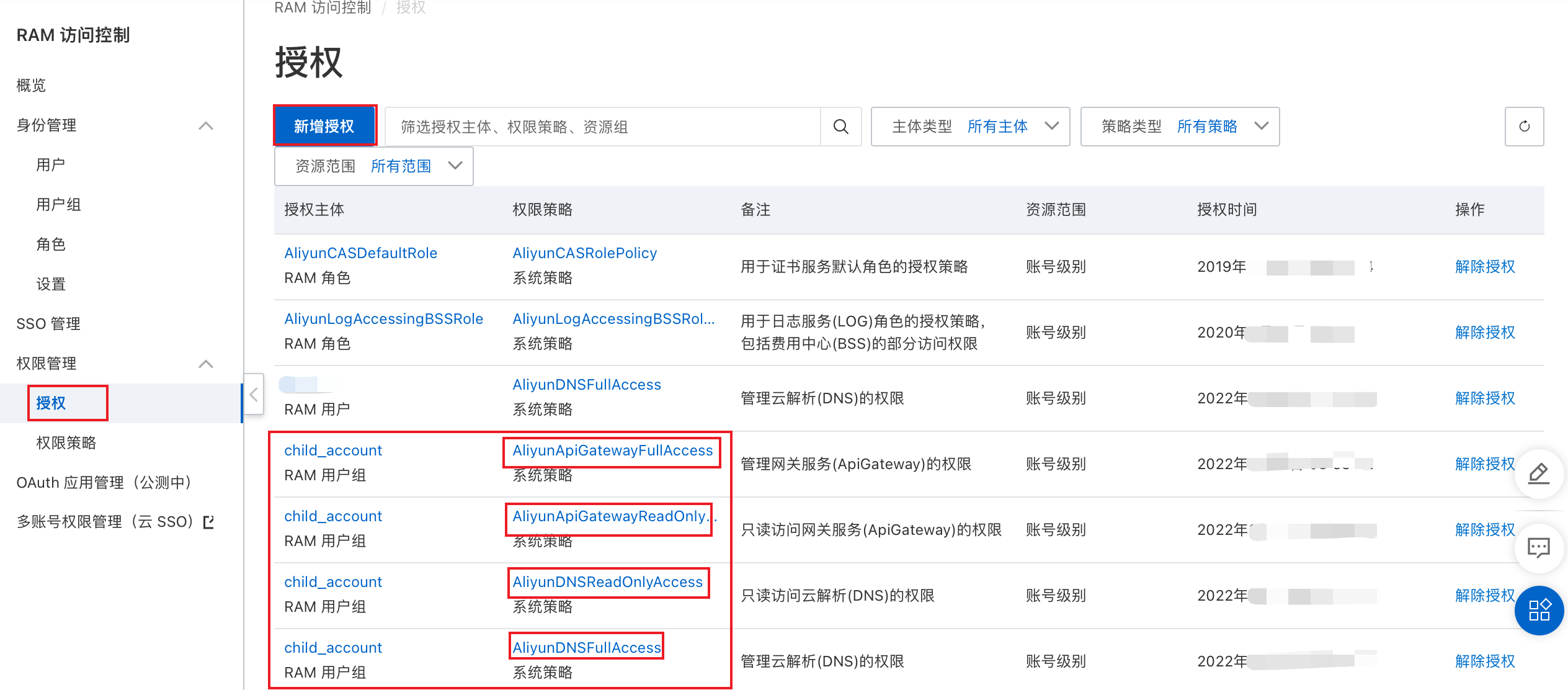Focus the filter search input field
This screenshot has width=1568, height=690.
point(603,127)
